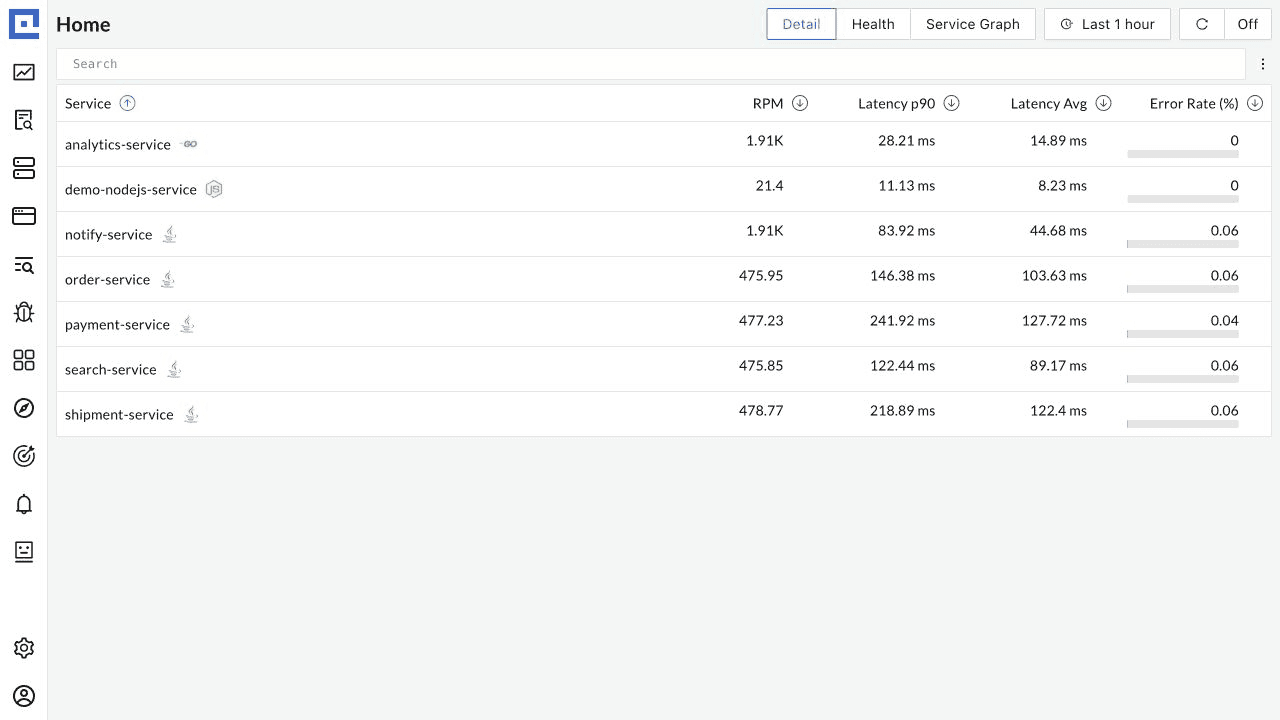Open the log search document icon
Viewport: 1280px width, 720px height.
(24, 120)
